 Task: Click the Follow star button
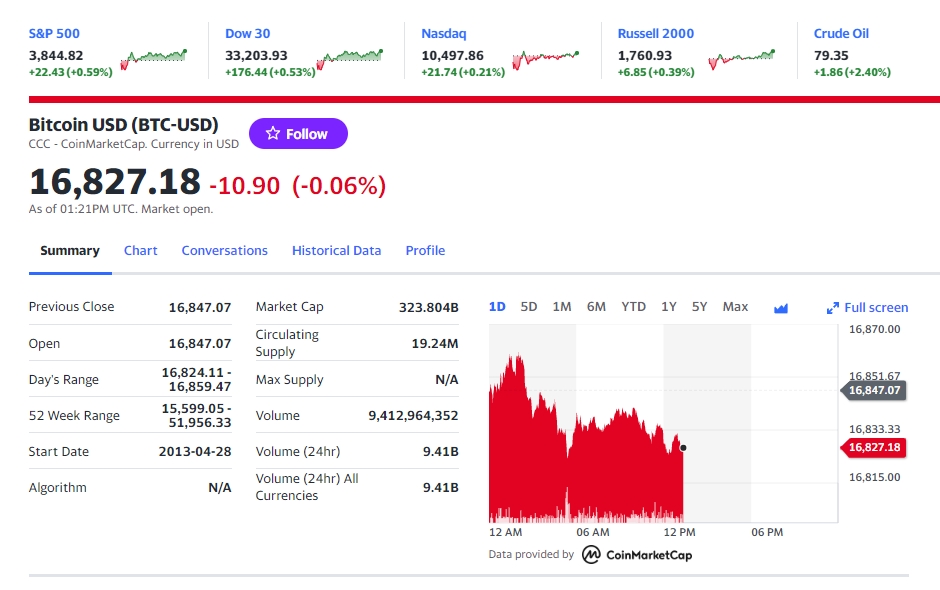(298, 134)
